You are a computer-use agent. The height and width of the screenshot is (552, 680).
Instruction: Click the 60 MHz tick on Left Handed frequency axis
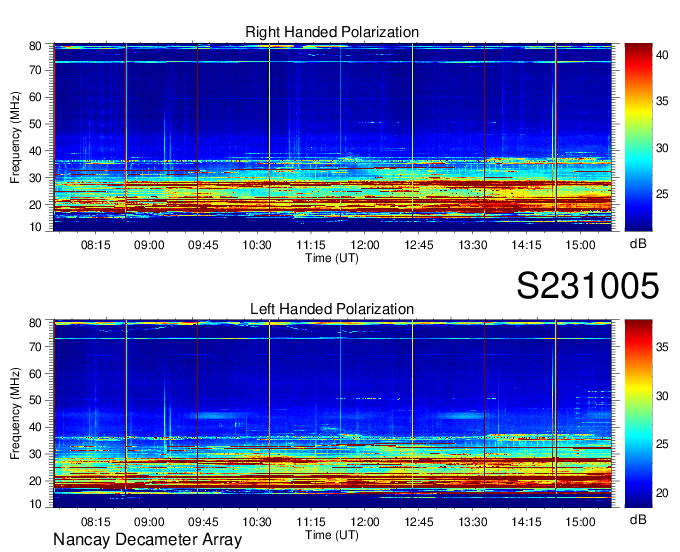pos(35,373)
